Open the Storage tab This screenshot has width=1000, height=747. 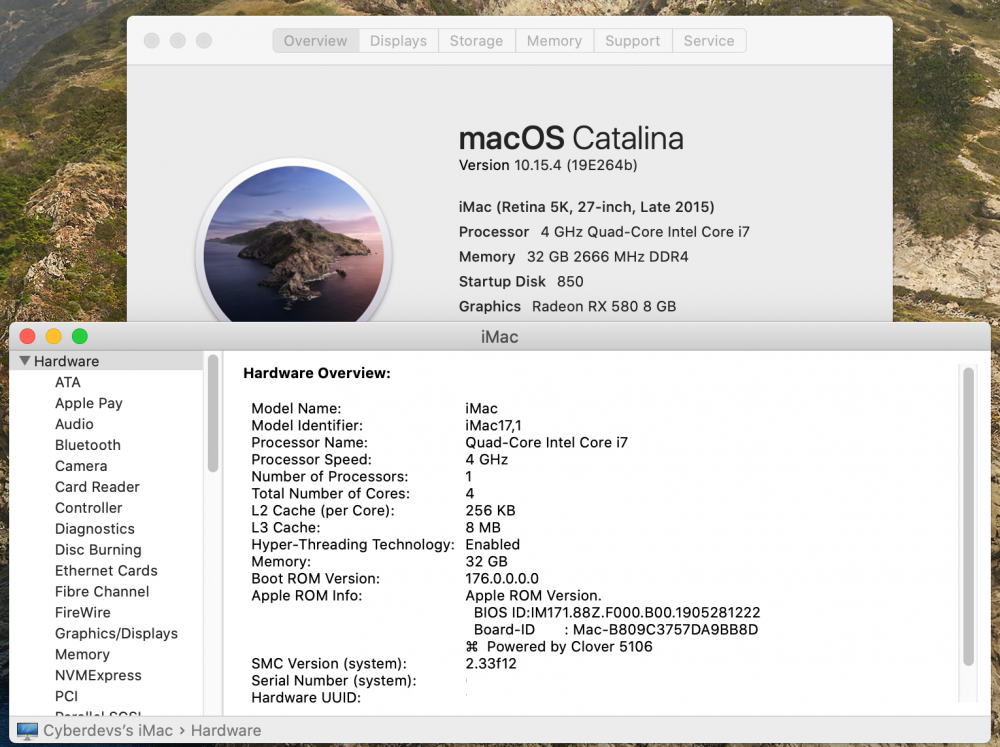(x=476, y=41)
